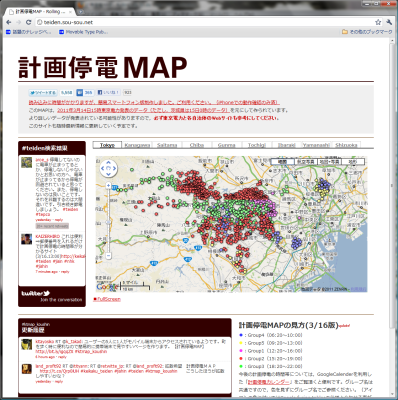This screenshot has height=400, width=398.
Task: Click kitayoko's avatar in update history
Action: pyautogui.click(x=27, y=344)
